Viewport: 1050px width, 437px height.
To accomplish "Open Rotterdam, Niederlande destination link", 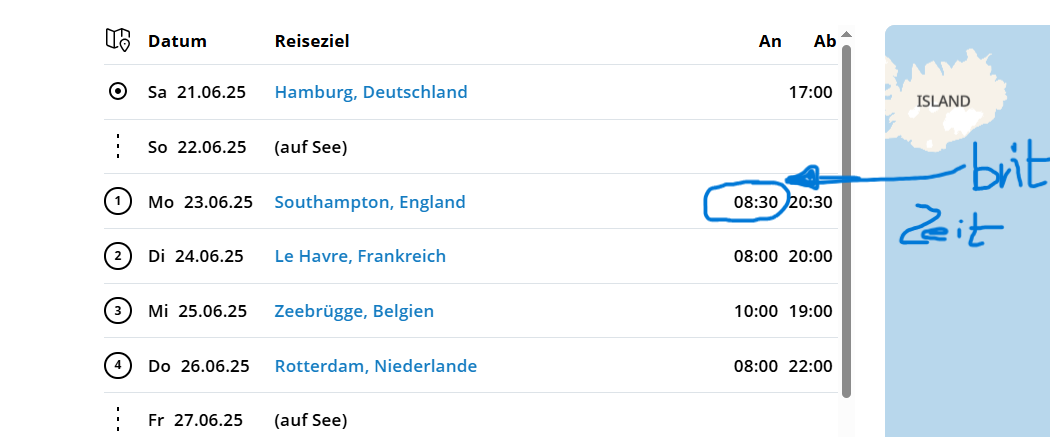I will coord(376,366).
